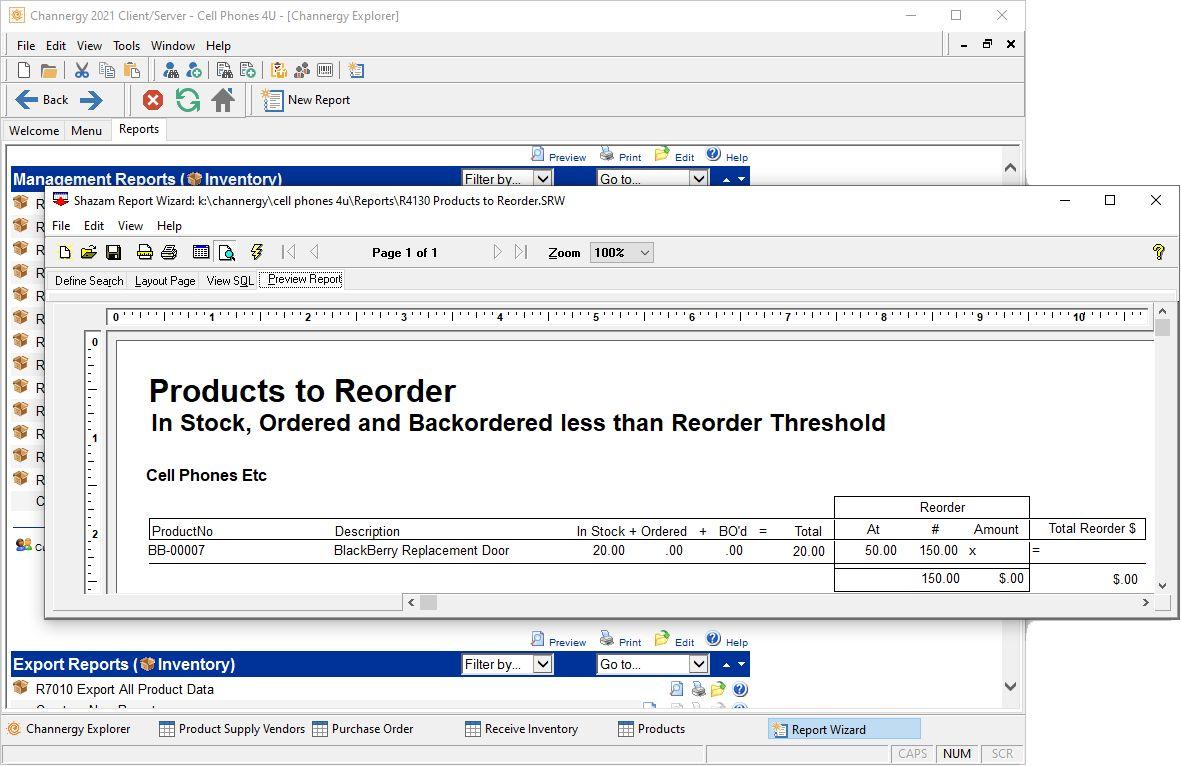Open Filter by dropdown in Management Reports header
Image resolution: width=1181 pixels, height=766 pixels.
(x=508, y=179)
